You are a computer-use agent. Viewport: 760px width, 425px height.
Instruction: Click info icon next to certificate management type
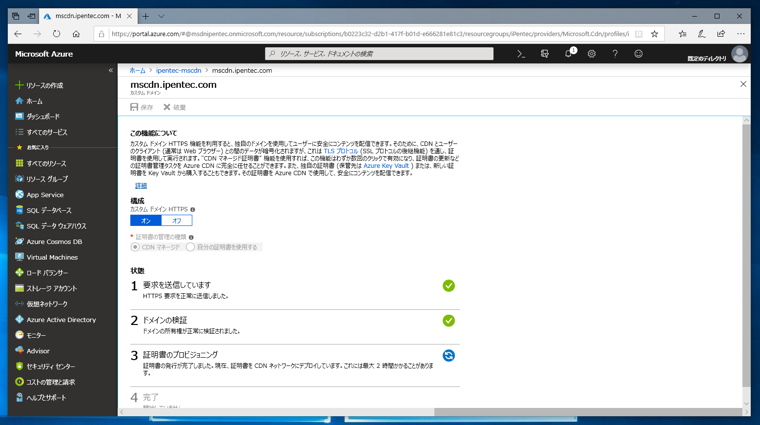191,237
